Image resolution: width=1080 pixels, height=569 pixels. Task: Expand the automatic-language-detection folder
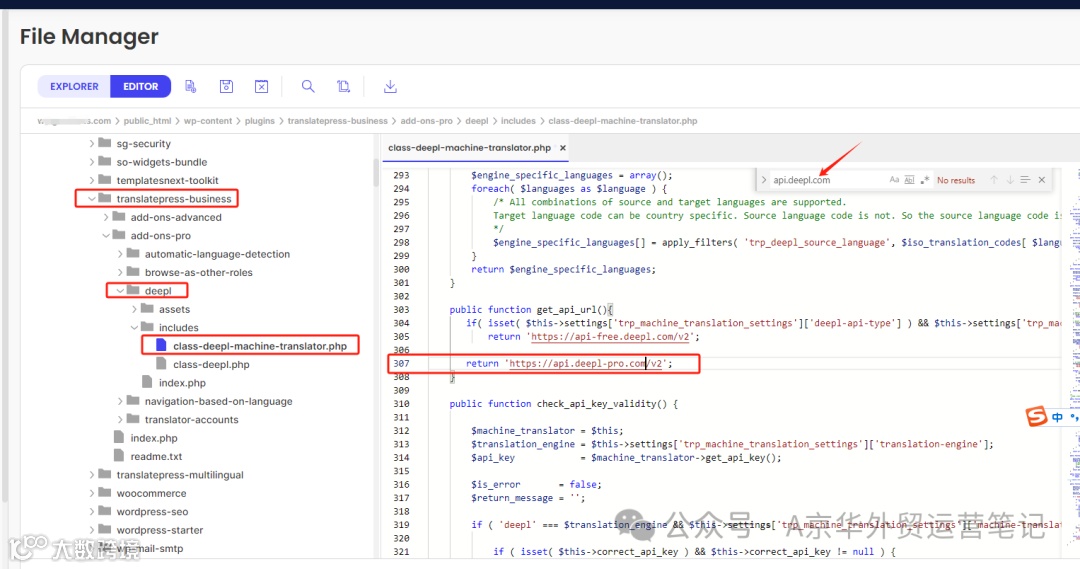[120, 254]
